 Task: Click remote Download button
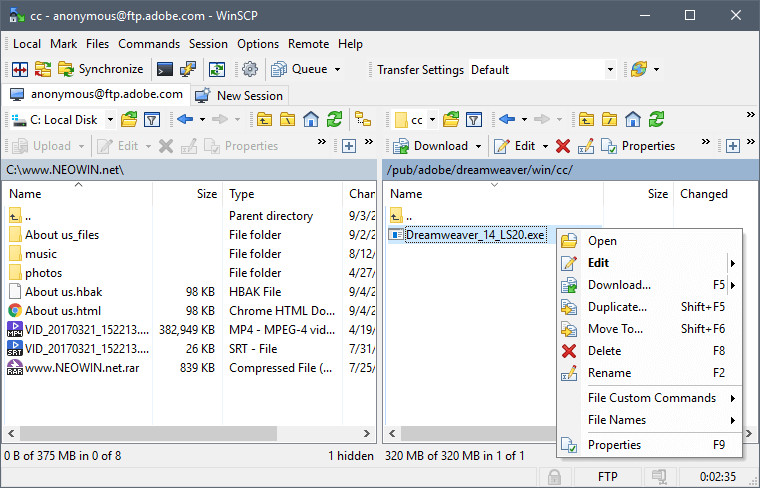(430, 146)
